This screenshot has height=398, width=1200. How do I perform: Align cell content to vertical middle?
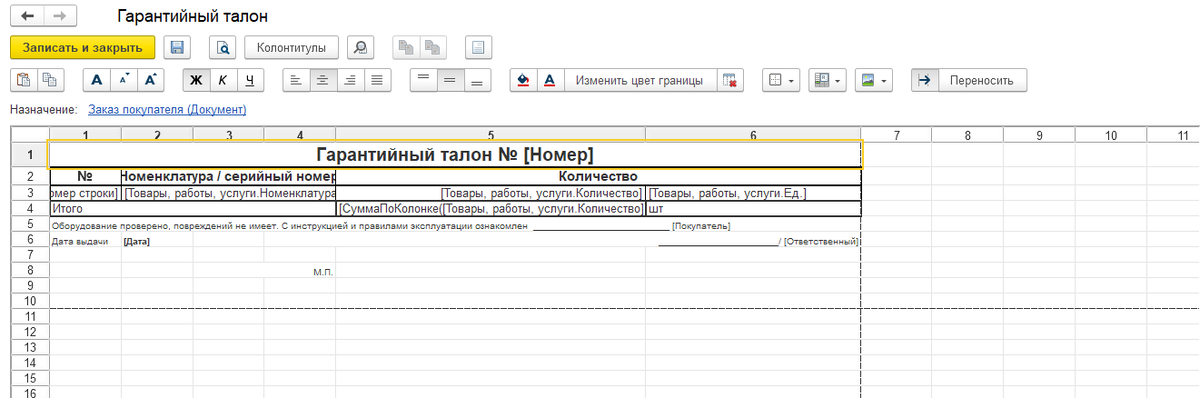(x=450, y=80)
